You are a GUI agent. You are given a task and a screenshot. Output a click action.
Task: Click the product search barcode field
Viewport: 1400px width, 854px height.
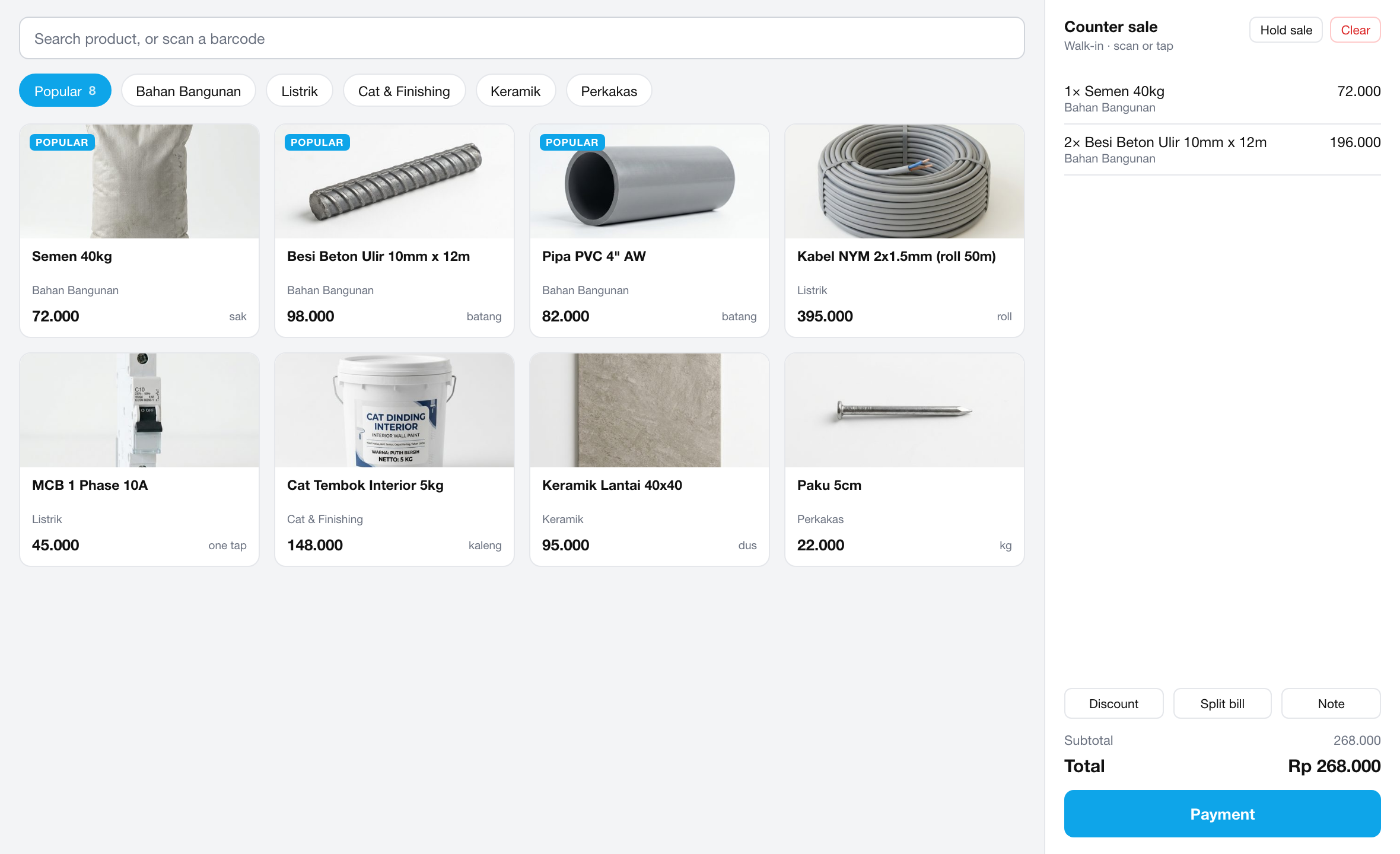[x=522, y=39]
